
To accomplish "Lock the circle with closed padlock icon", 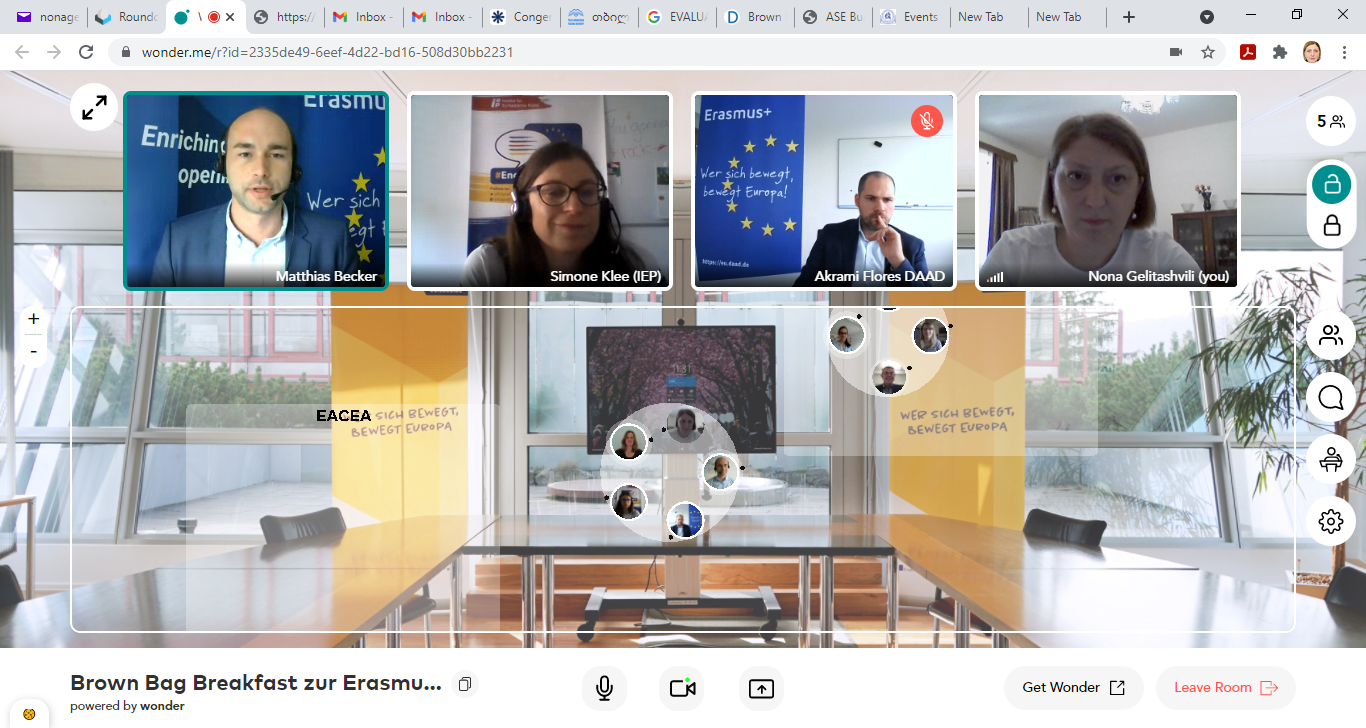I will pos(1331,225).
